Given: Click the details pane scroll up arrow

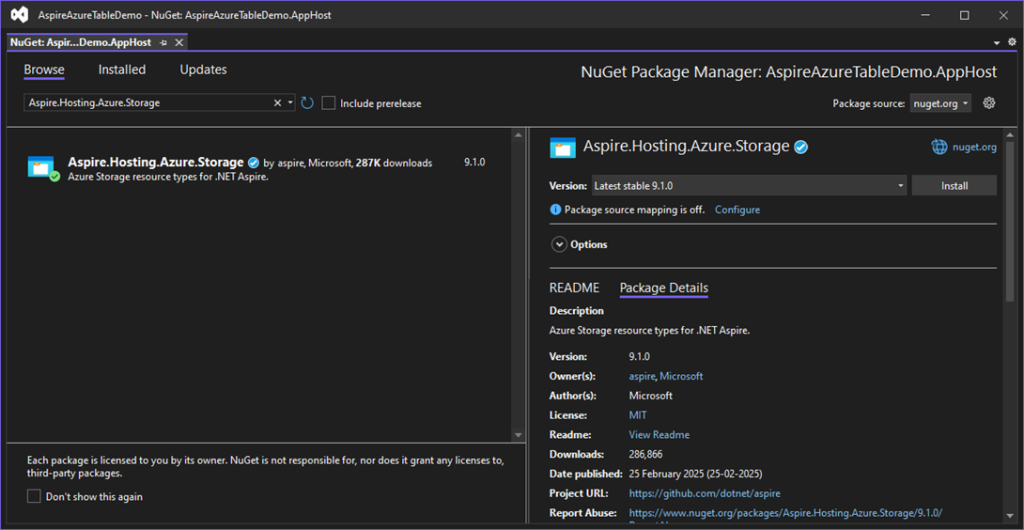Looking at the screenshot, I should click(1011, 134).
